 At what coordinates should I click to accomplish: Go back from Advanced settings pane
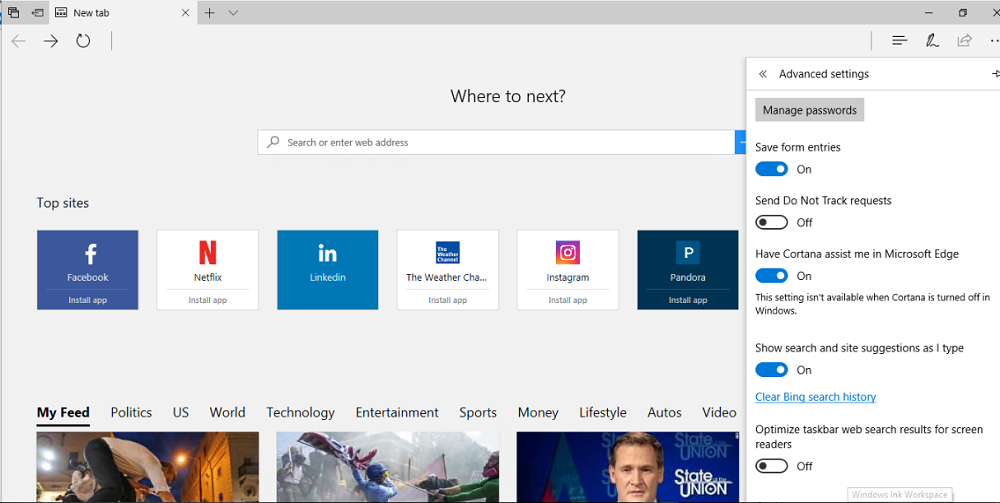(x=763, y=74)
